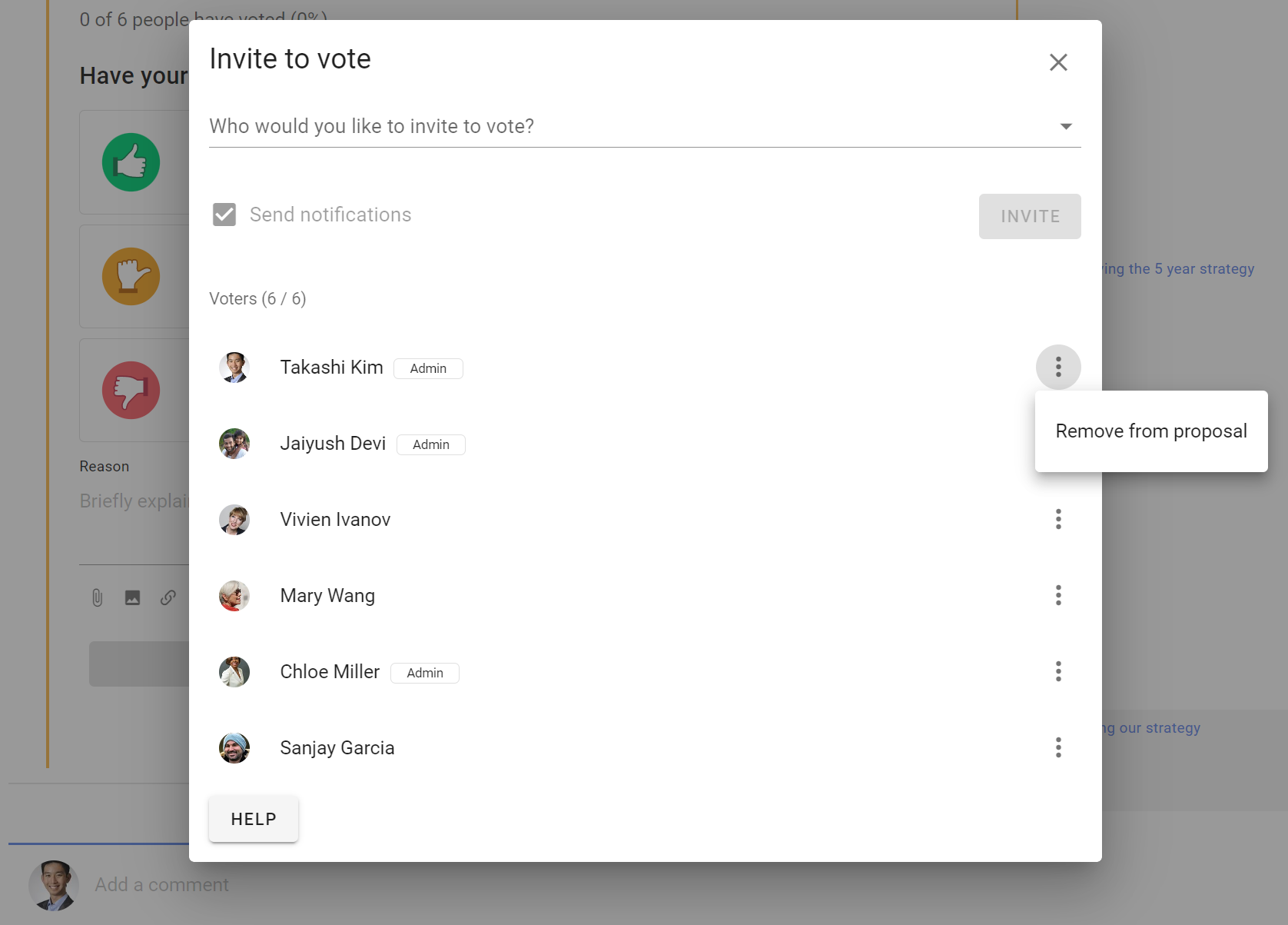
Task: Open options menu for Mary Wang
Action: point(1058,595)
